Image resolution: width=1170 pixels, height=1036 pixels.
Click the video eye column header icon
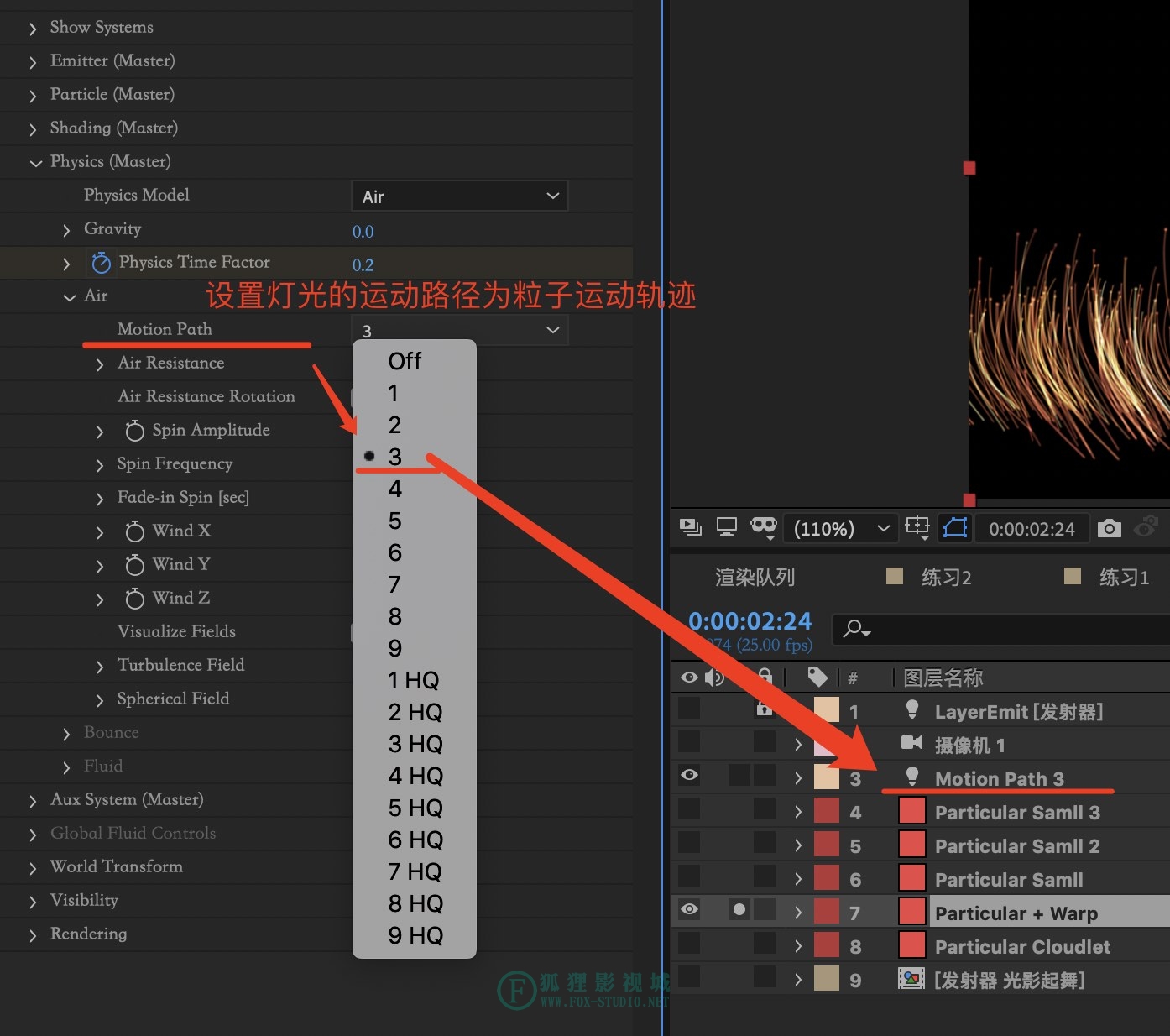pyautogui.click(x=689, y=678)
